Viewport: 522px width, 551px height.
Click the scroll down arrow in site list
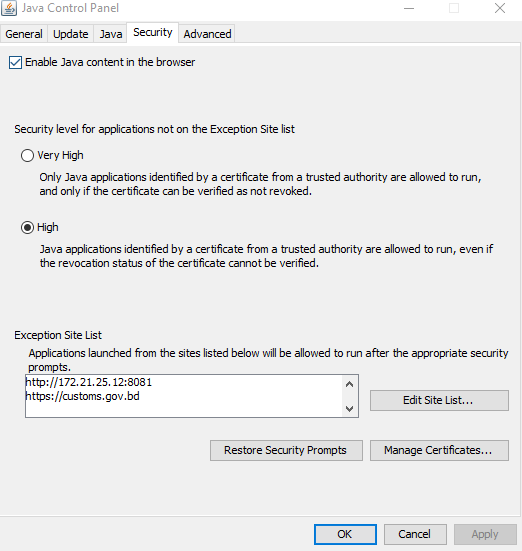tap(349, 408)
